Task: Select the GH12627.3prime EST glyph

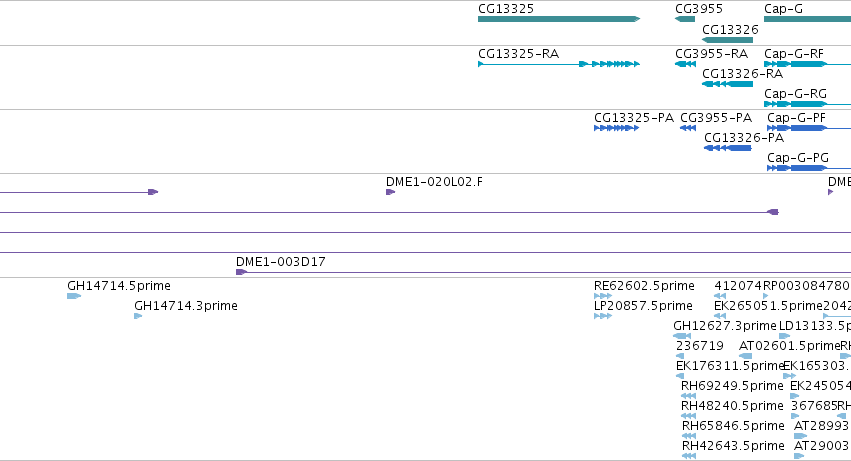Action: (682, 336)
